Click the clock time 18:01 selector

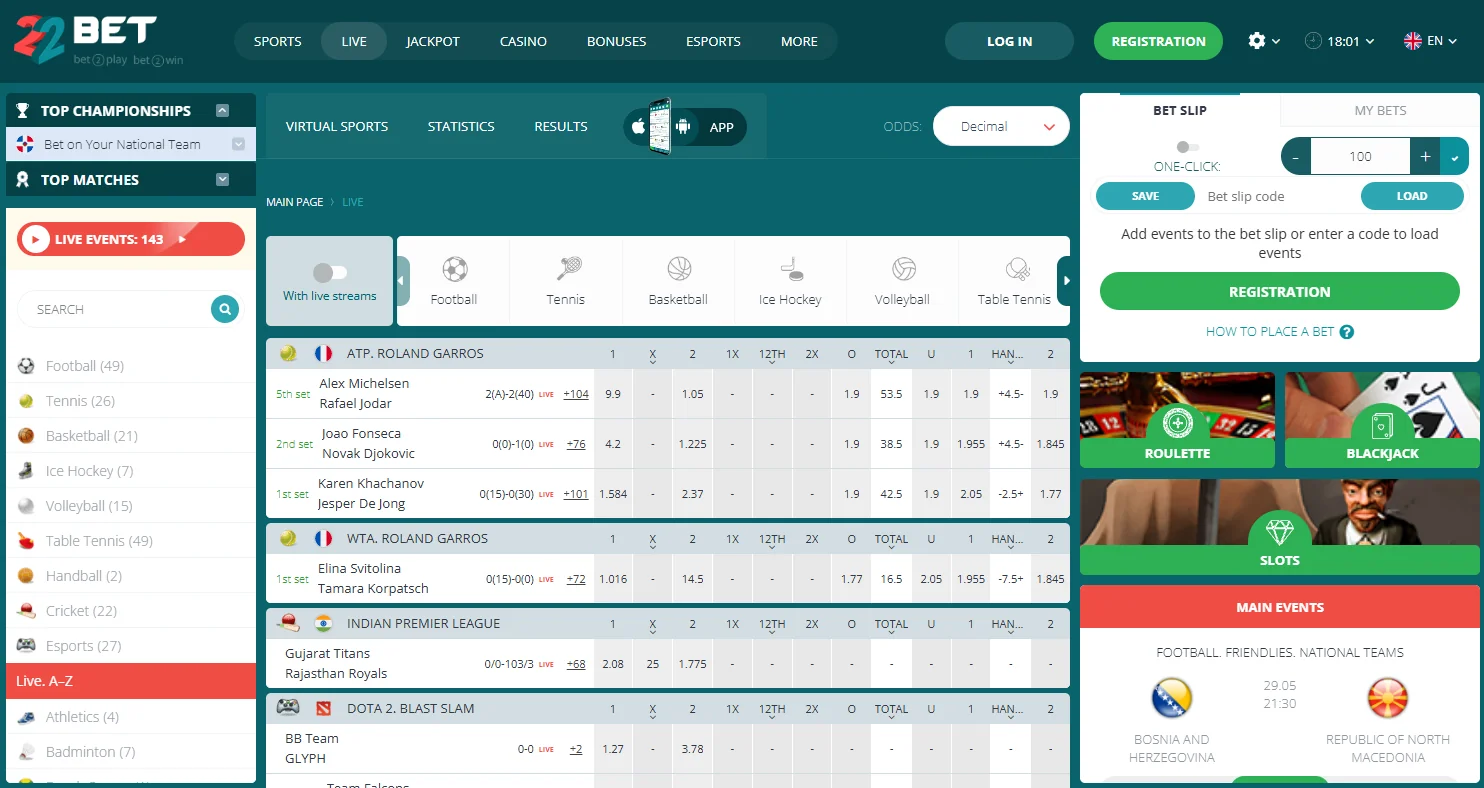(1340, 41)
